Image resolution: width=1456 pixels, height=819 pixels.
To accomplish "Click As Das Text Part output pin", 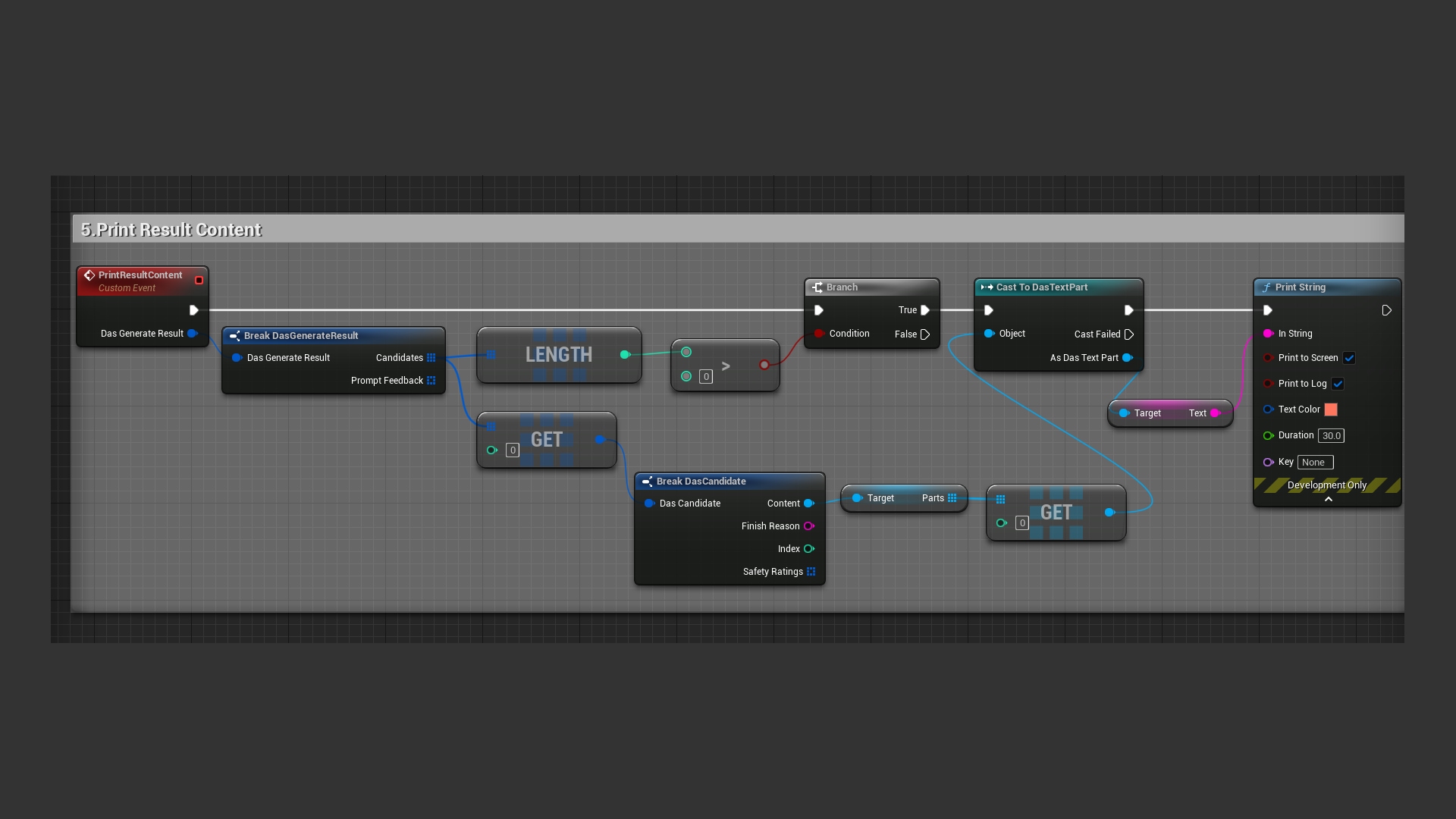I will pyautogui.click(x=1128, y=358).
